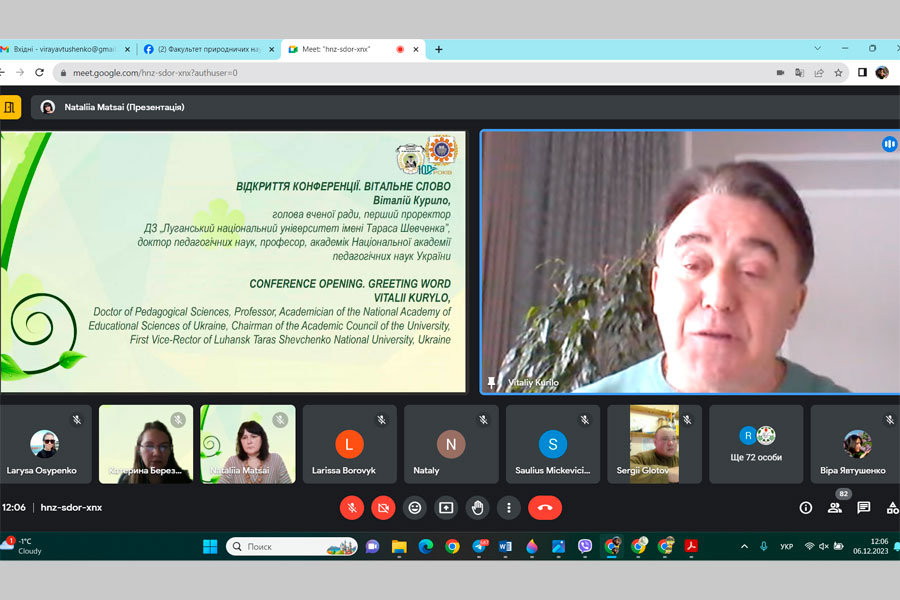Click the yellow icon left of presentation banner
Screen dimensions: 900x600
click(10, 107)
